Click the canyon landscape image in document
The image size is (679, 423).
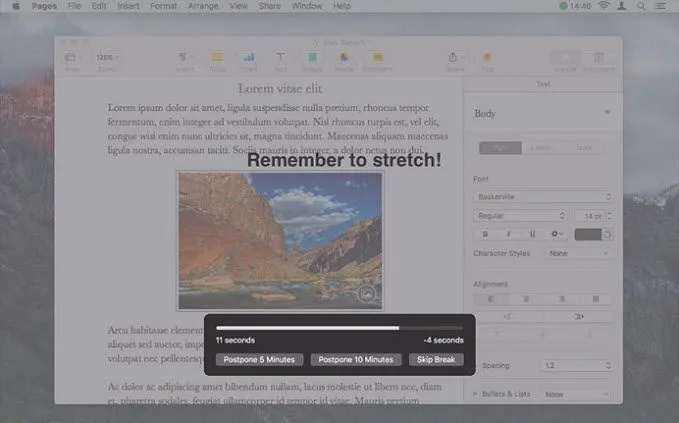click(x=280, y=240)
